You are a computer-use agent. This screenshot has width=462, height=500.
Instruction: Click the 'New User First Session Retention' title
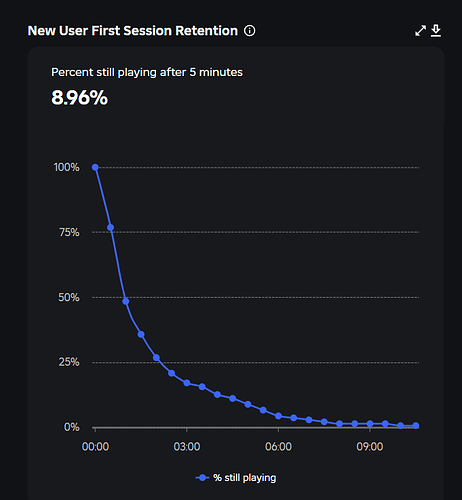(133, 31)
